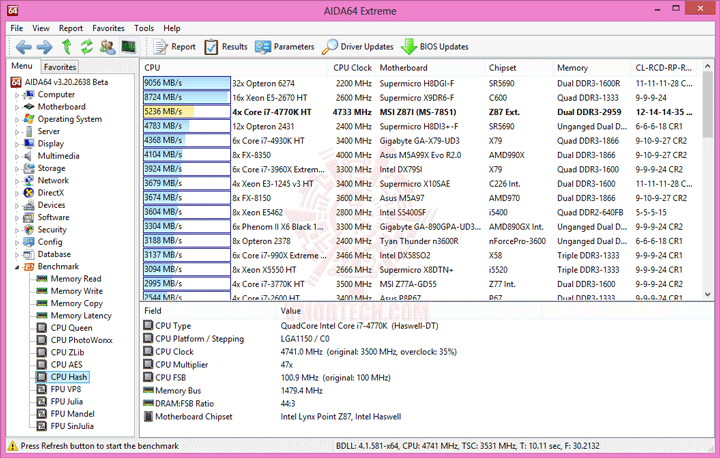Expand the Motherboard tree node
The image size is (720, 458).
click(x=17, y=107)
